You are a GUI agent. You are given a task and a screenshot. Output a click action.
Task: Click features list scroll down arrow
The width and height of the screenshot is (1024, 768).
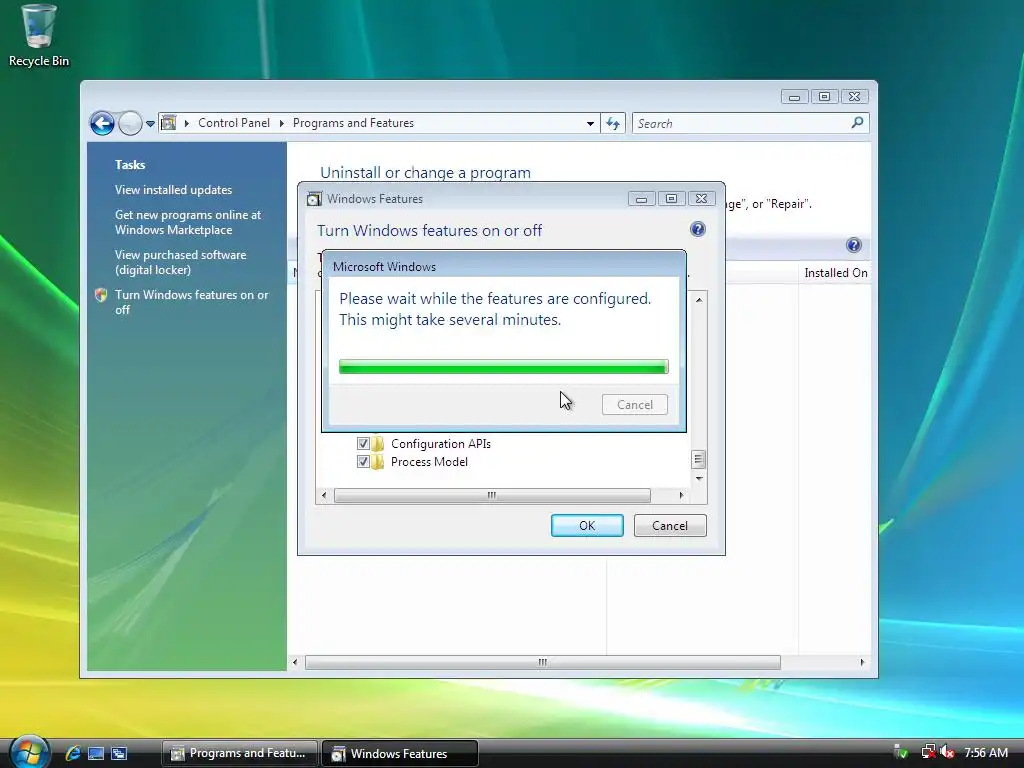point(699,479)
